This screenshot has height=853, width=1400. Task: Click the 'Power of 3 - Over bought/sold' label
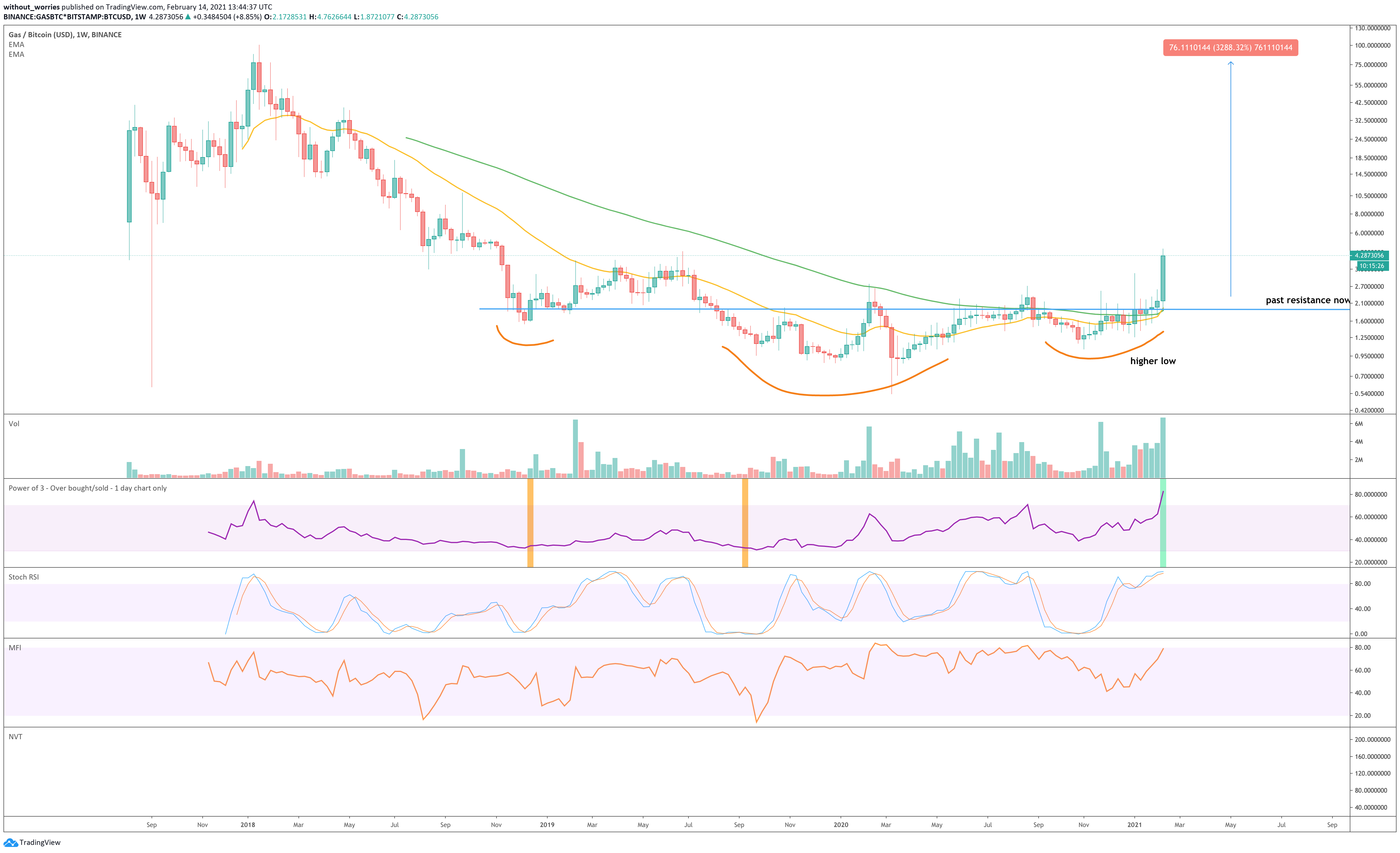87,488
